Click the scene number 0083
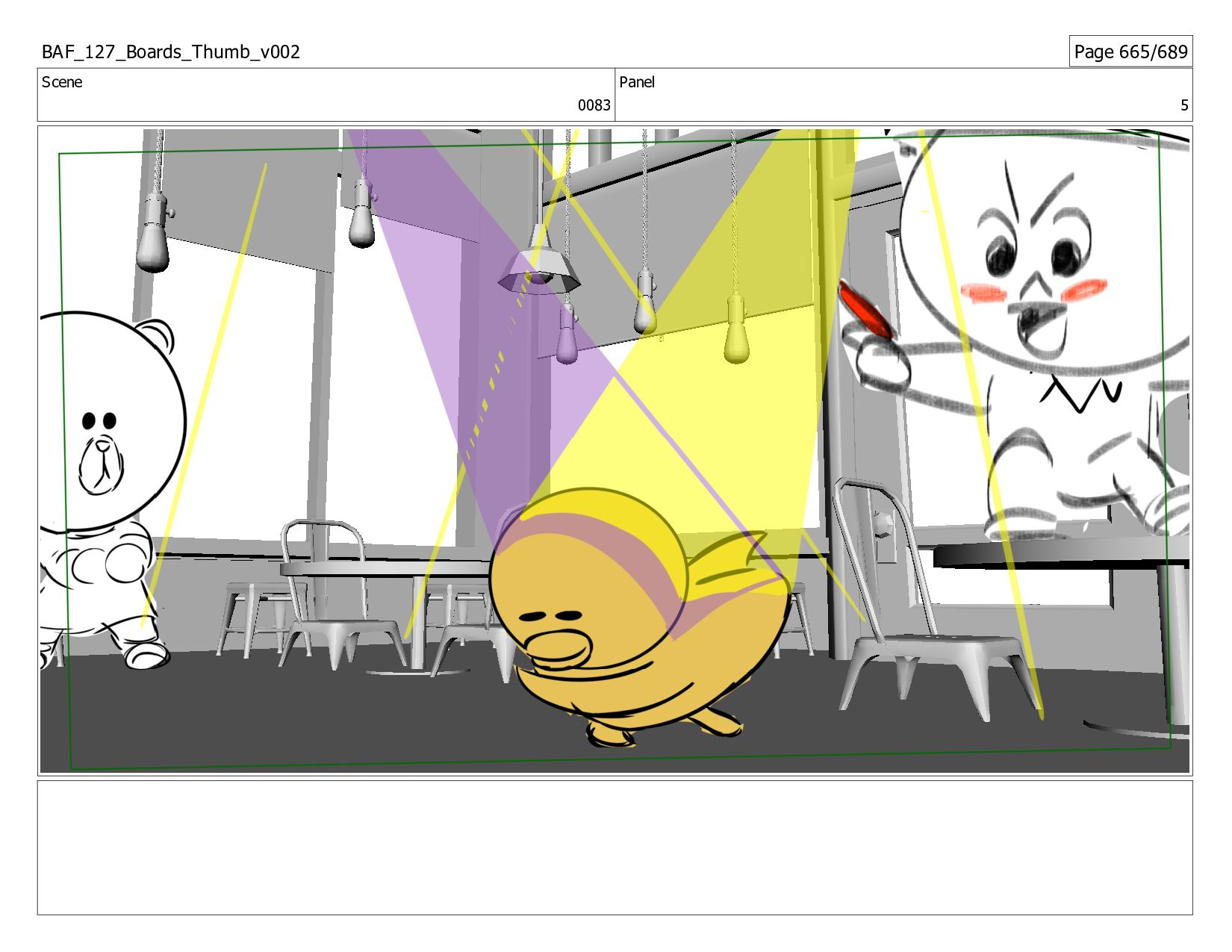The width and height of the screenshot is (1232, 952). pyautogui.click(x=594, y=105)
